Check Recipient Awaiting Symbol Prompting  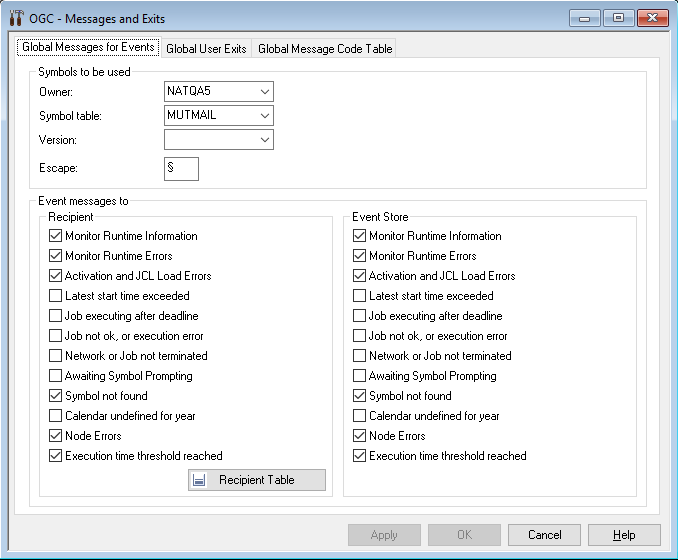(56, 376)
